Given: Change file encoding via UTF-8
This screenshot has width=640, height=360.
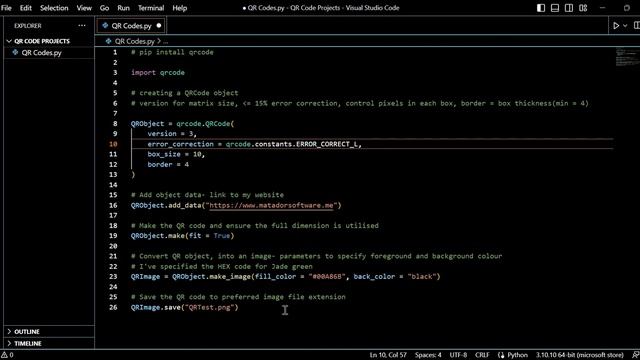Looking at the screenshot, I should [458, 355].
